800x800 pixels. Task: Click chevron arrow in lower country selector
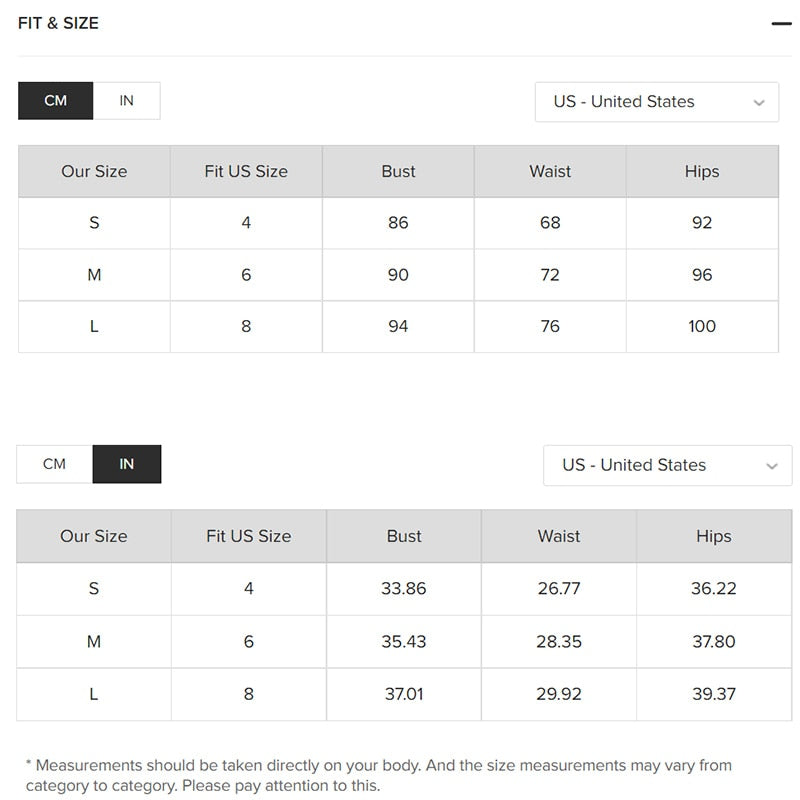pos(771,466)
